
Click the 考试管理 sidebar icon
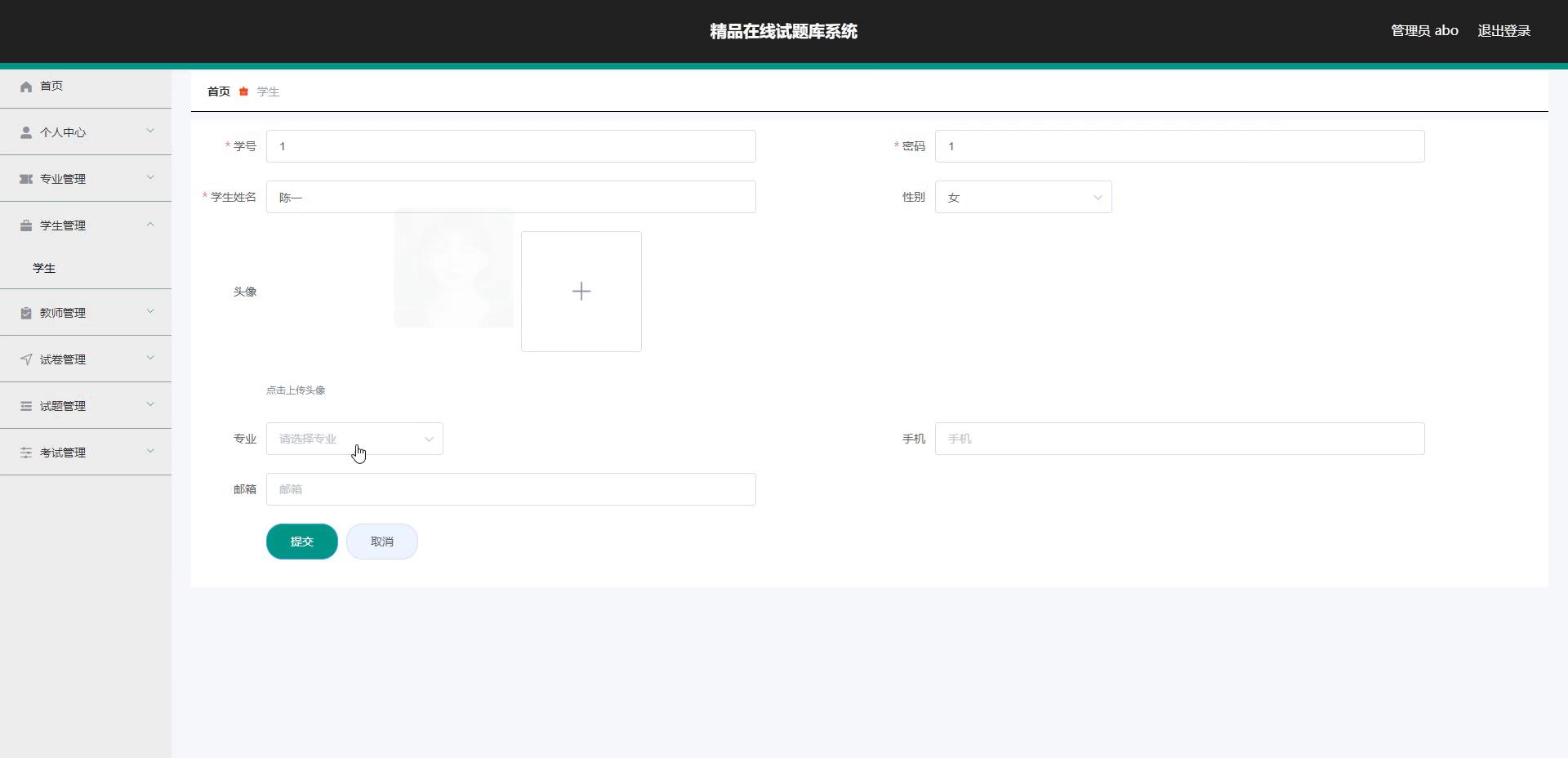[25, 452]
